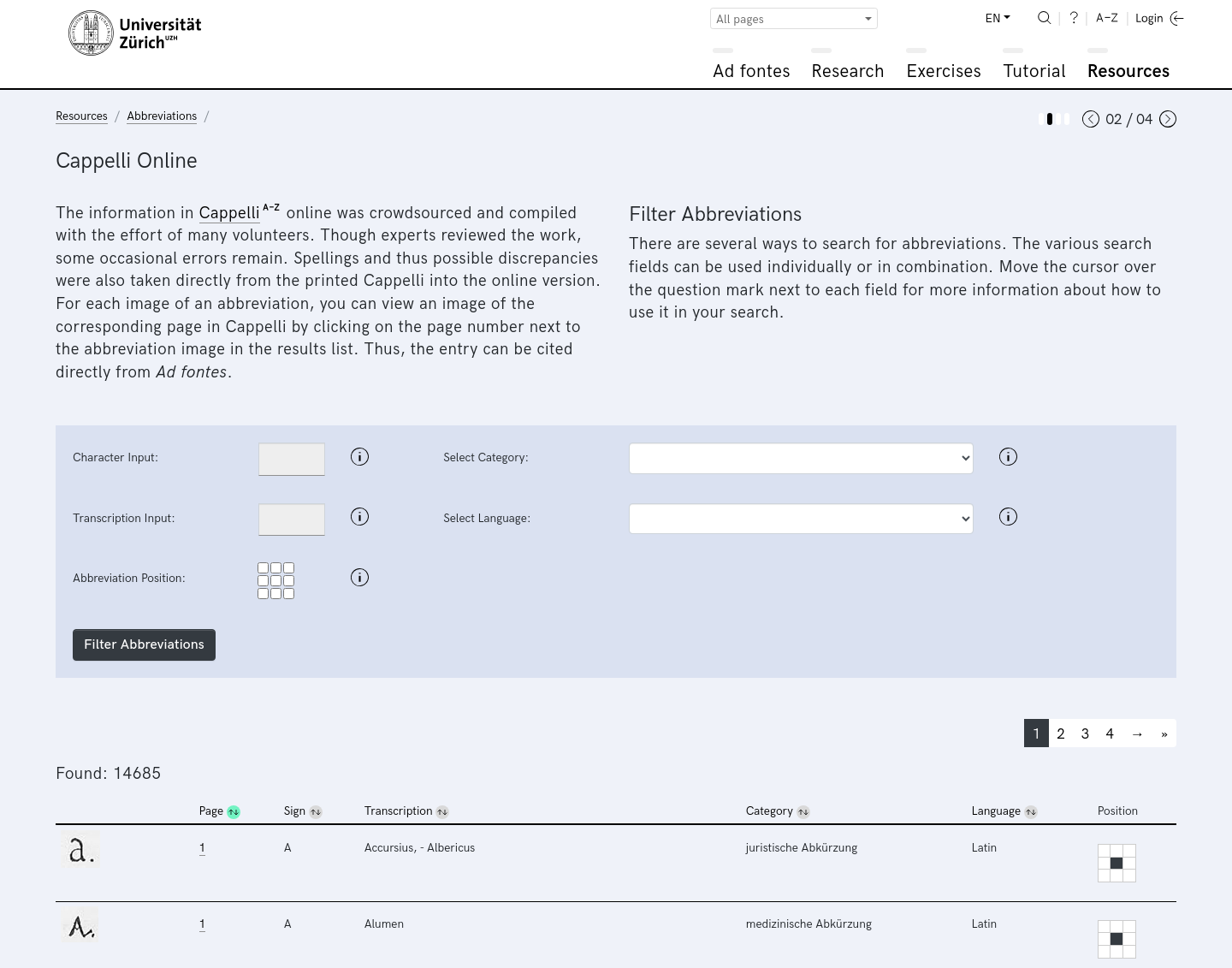1232x968 pixels.
Task: Open the Ad fontes menu
Action: 751,71
